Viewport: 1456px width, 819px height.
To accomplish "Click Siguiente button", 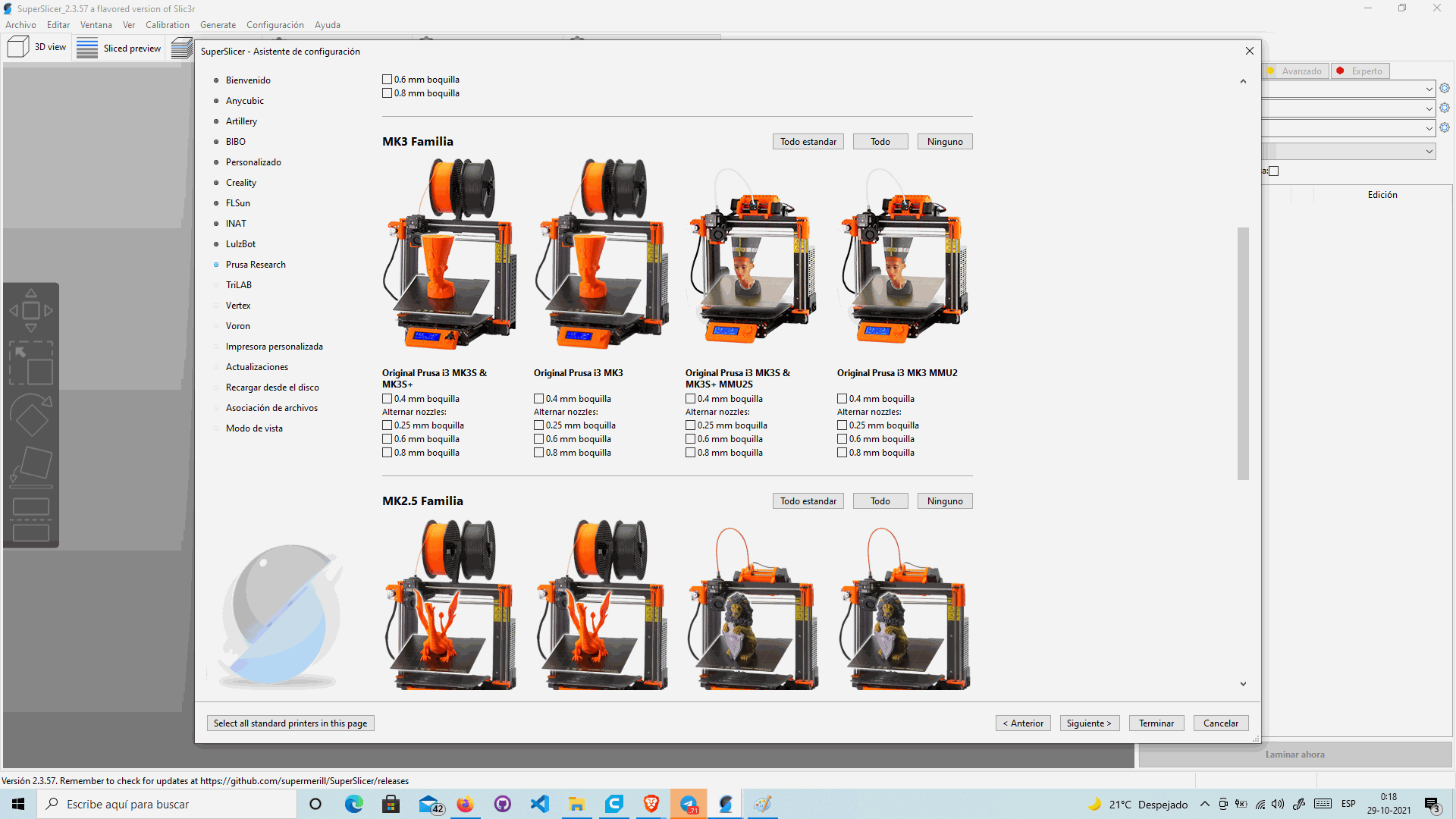I will 1089,723.
